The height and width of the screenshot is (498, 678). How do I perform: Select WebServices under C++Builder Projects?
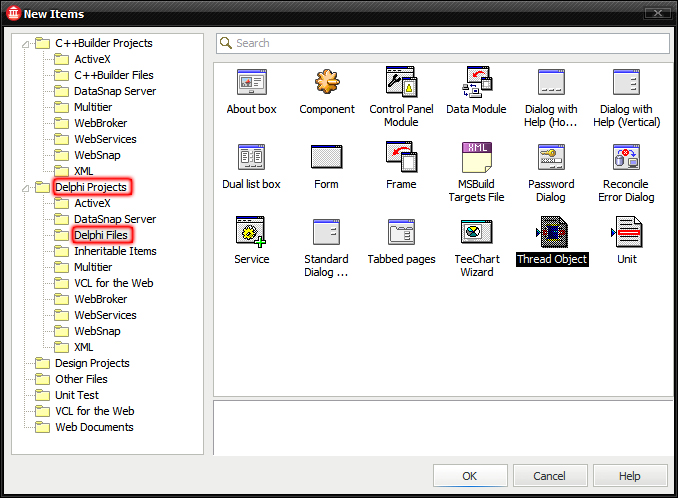pos(105,139)
